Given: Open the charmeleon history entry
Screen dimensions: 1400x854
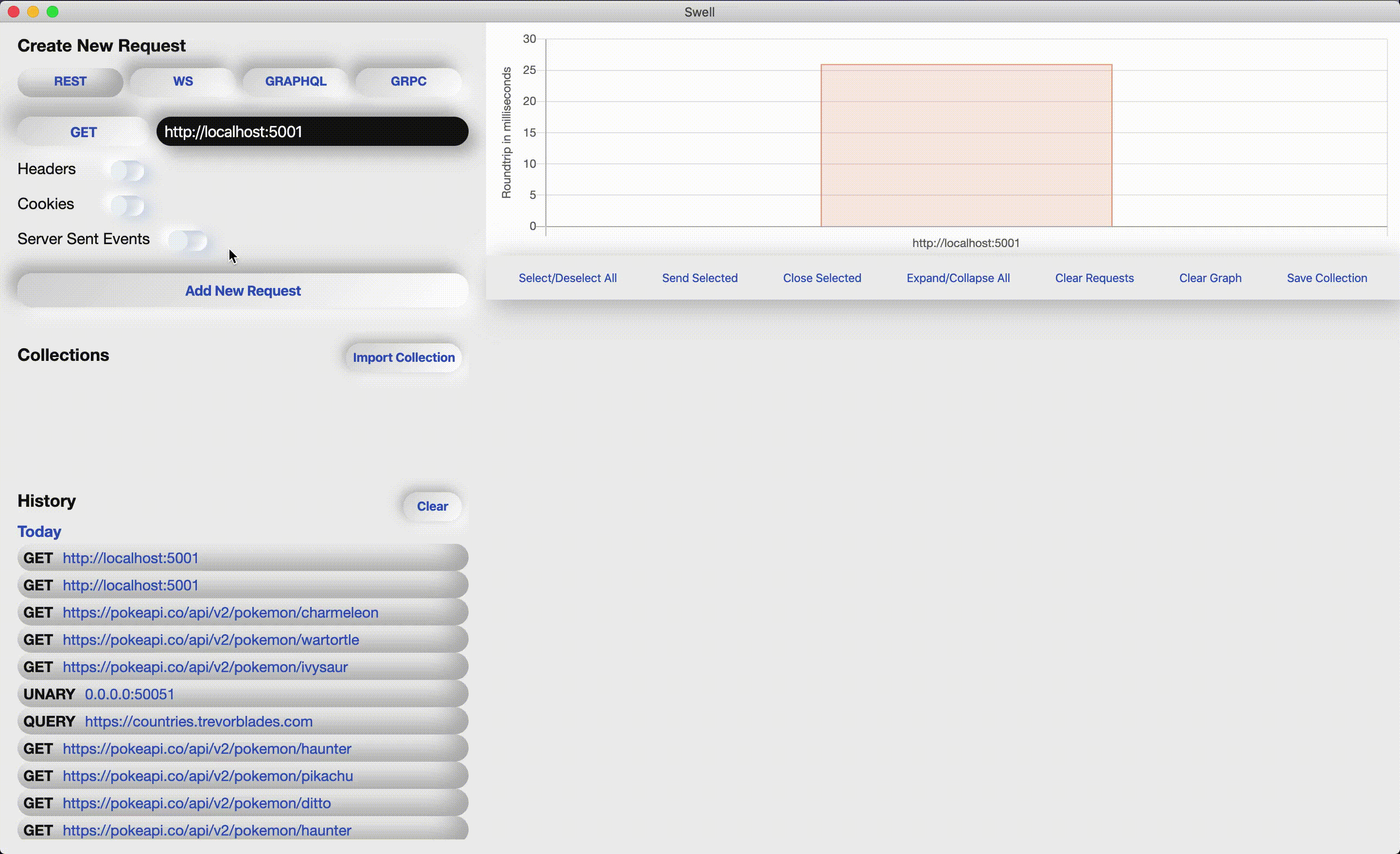Looking at the screenshot, I should [x=221, y=612].
